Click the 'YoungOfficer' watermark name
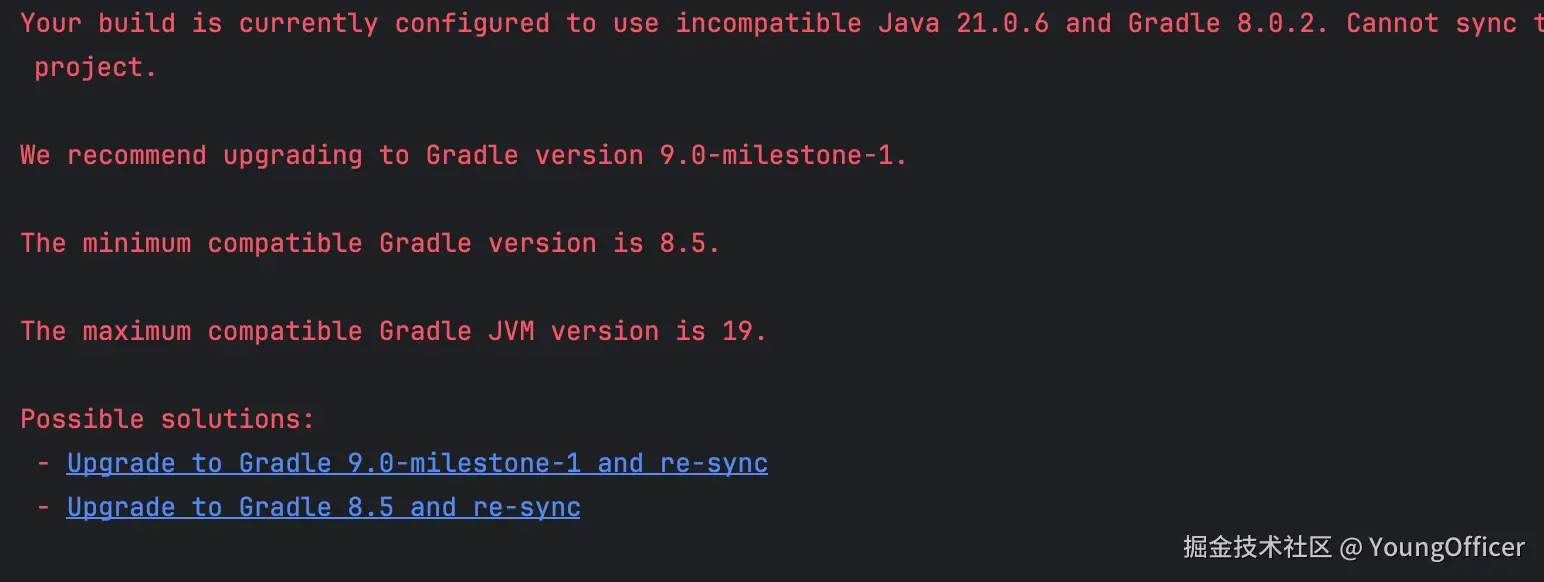The image size is (1544, 582). coord(1446,547)
